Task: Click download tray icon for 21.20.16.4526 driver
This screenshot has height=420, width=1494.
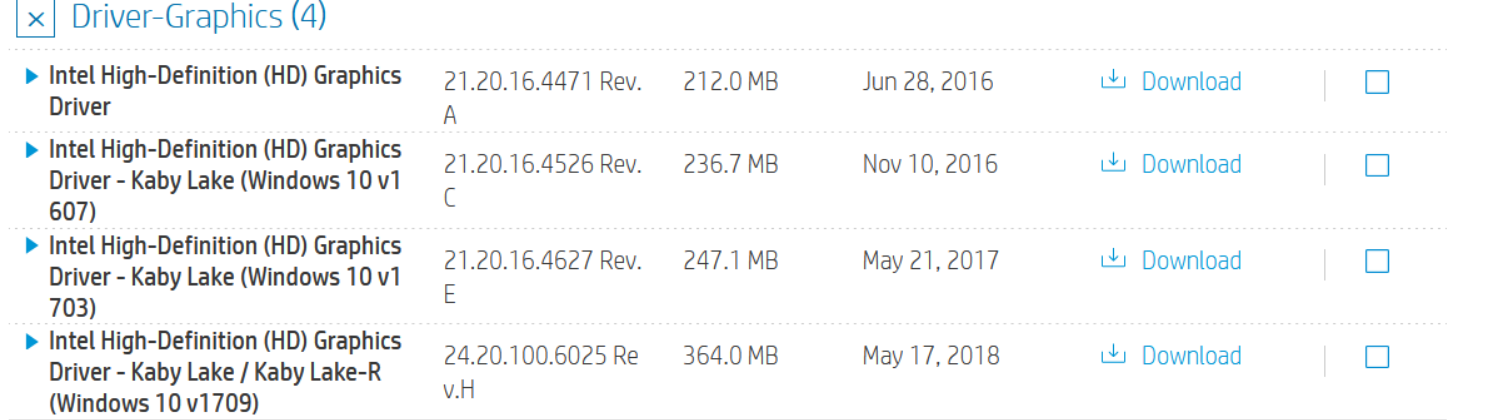Action: [x=1113, y=164]
